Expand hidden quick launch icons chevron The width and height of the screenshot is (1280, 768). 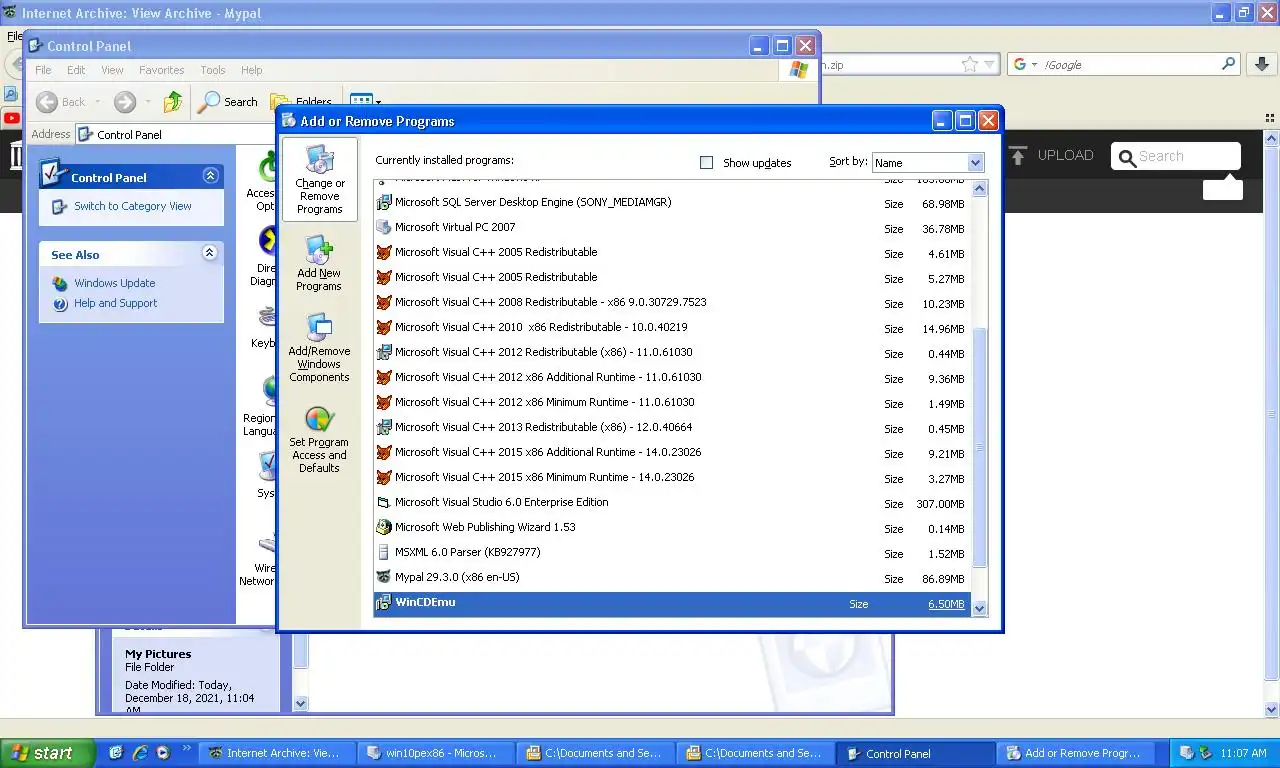(x=186, y=748)
